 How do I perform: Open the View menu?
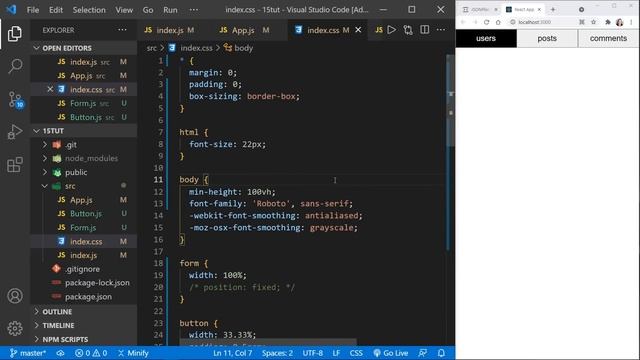pos(124,10)
